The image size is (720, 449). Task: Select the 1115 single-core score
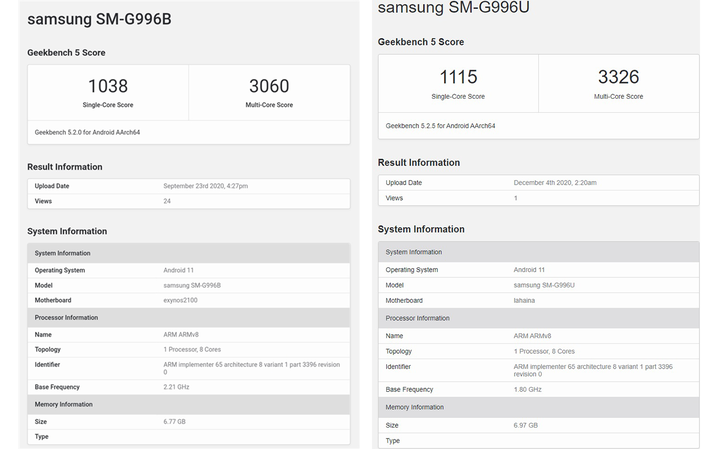pyautogui.click(x=458, y=77)
